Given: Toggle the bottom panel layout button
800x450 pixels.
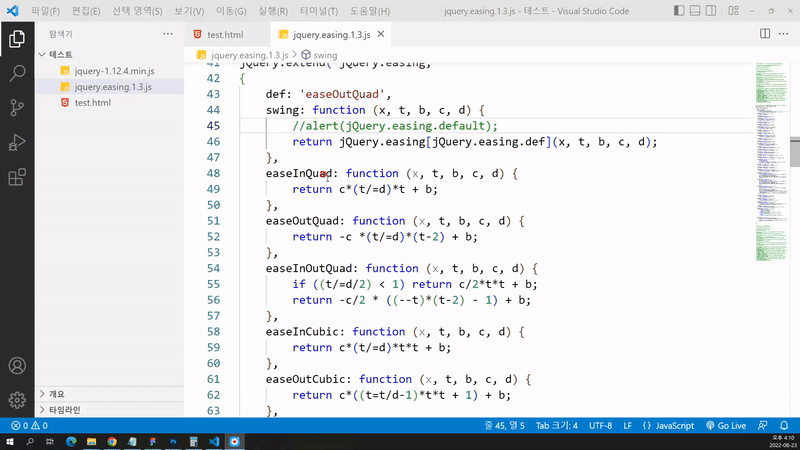Looking at the screenshot, I should 695,11.
